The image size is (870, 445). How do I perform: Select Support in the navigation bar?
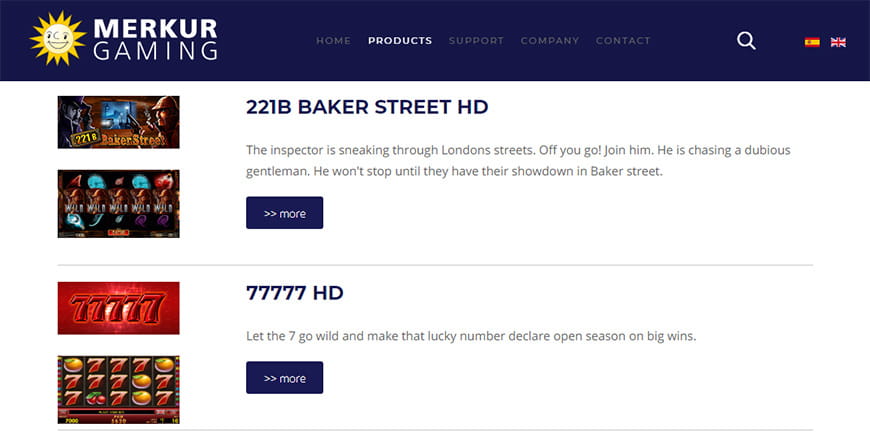pos(476,41)
